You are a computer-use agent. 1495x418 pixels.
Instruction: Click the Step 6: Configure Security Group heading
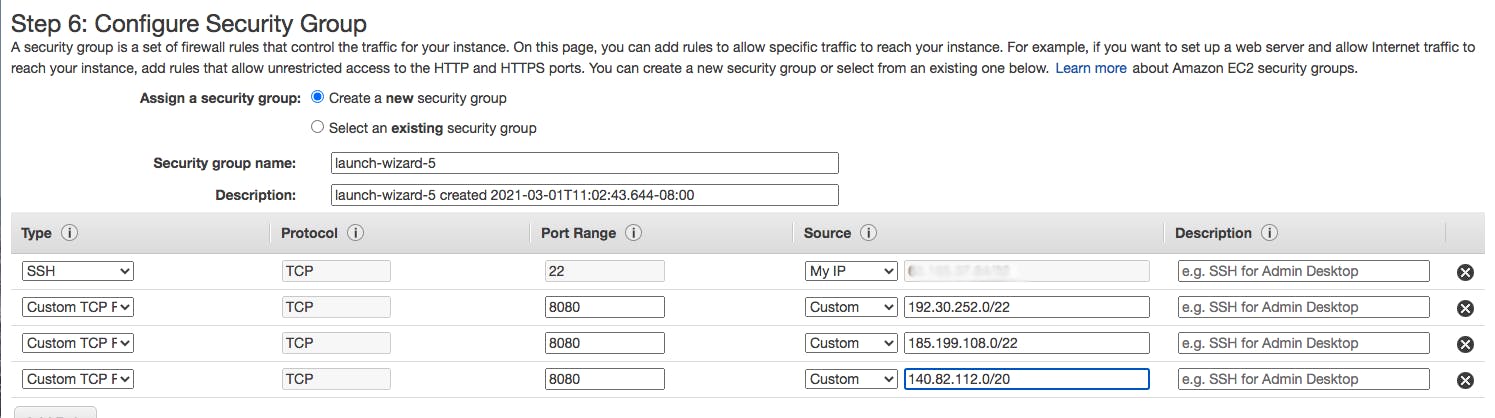[189, 23]
